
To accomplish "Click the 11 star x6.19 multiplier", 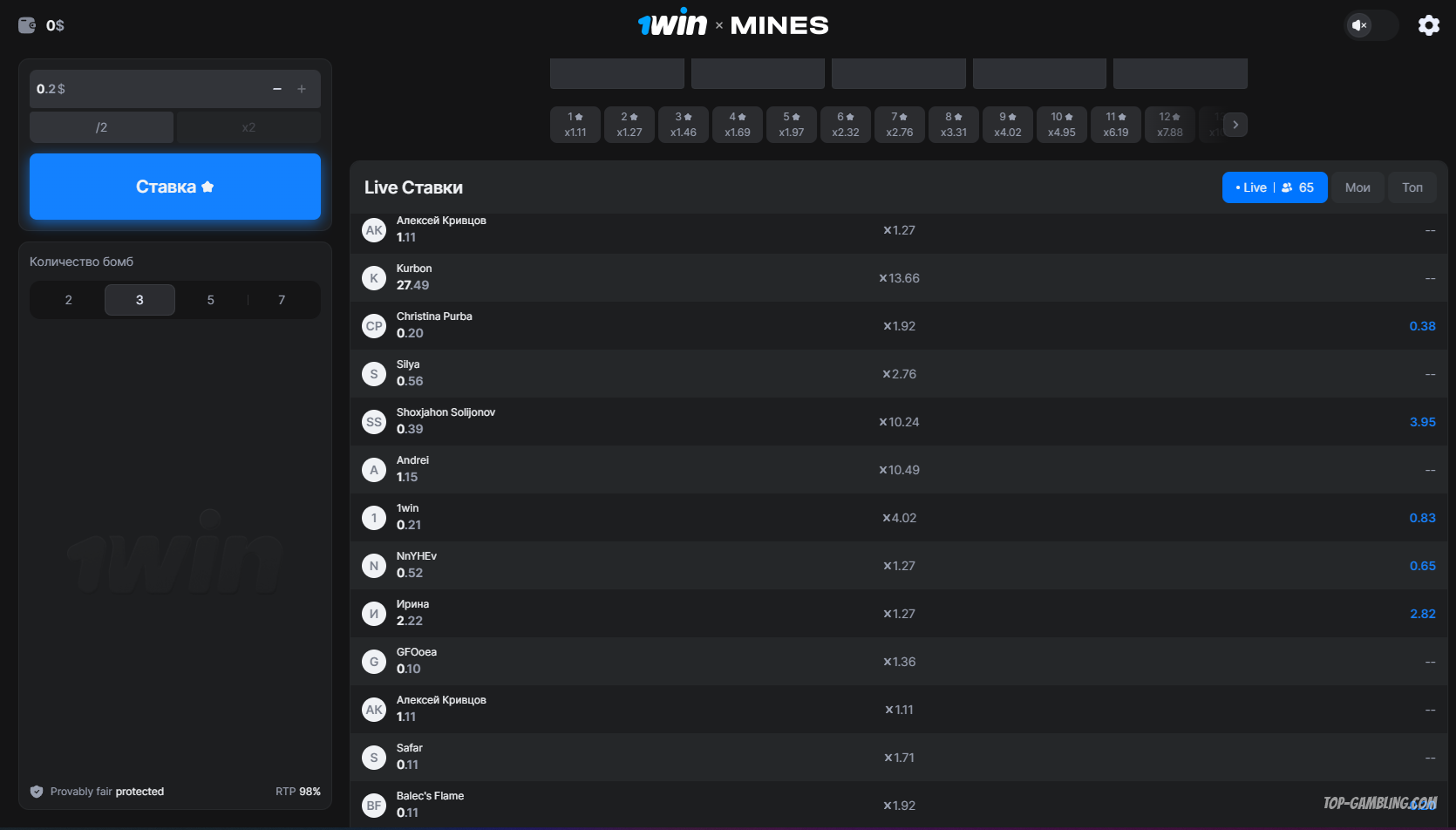I will pos(1116,125).
